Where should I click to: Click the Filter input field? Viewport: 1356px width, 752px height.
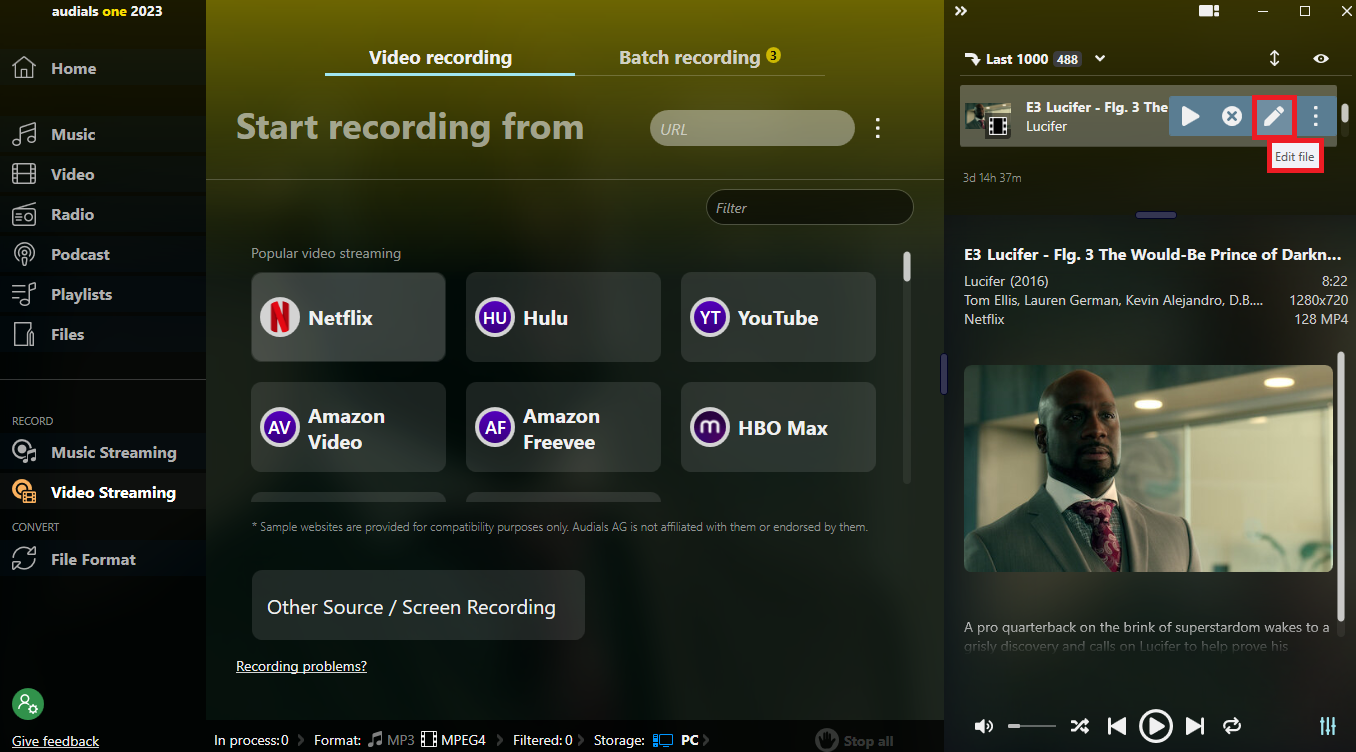click(810, 207)
